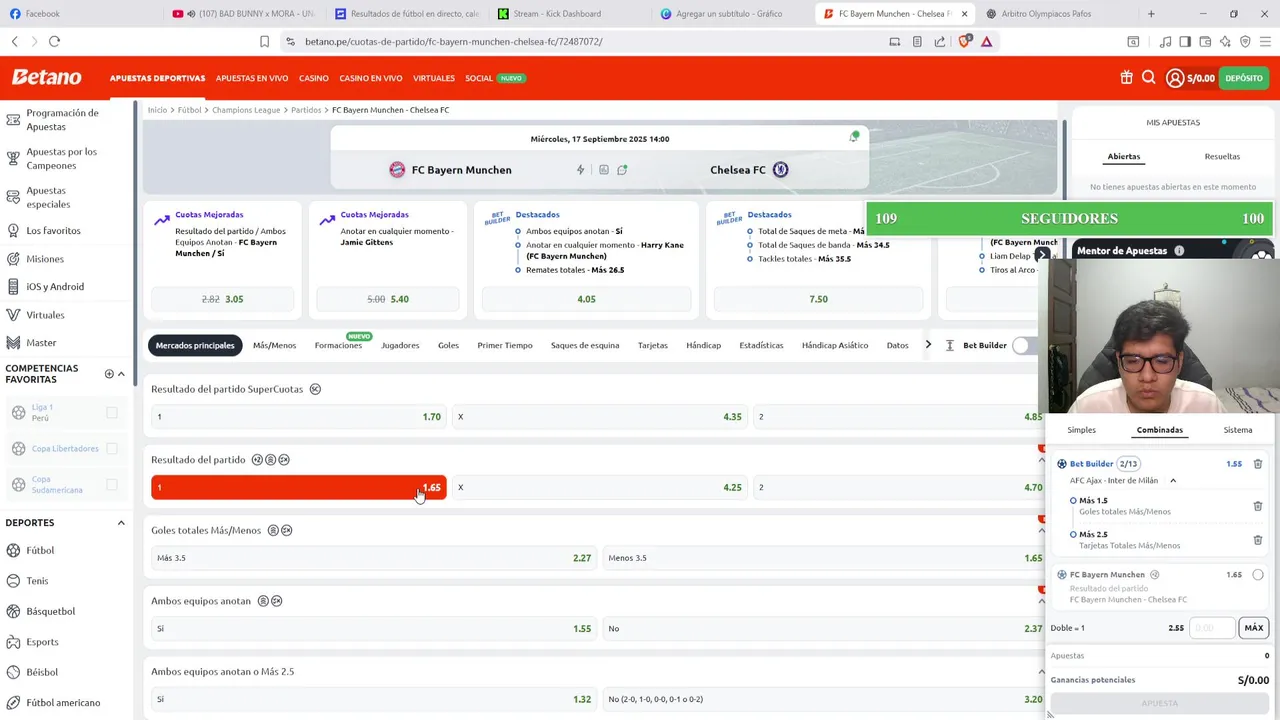Click the Brave Rewards triangle icon

click(x=986, y=41)
